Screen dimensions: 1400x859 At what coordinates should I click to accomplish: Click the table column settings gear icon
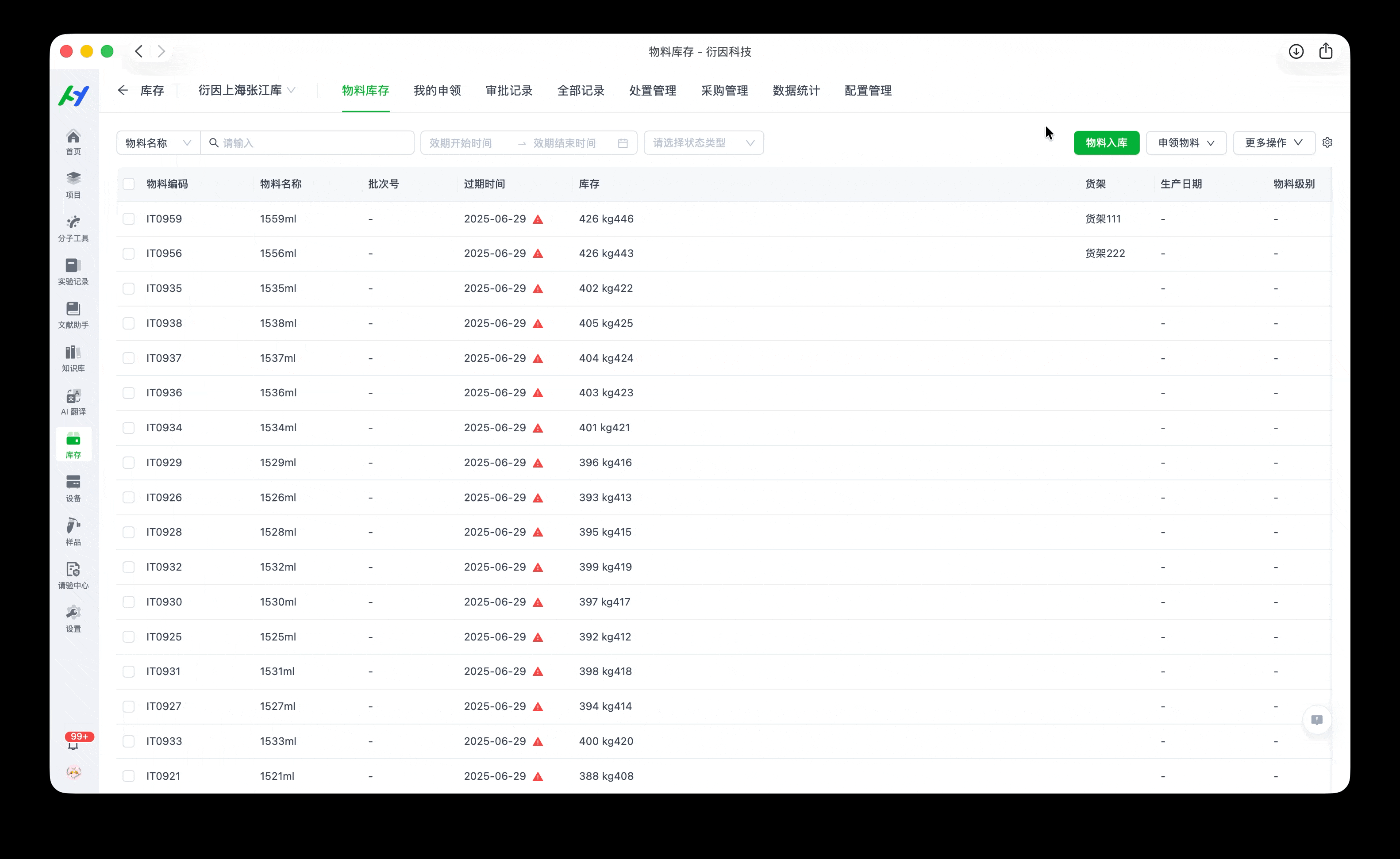pyautogui.click(x=1327, y=142)
